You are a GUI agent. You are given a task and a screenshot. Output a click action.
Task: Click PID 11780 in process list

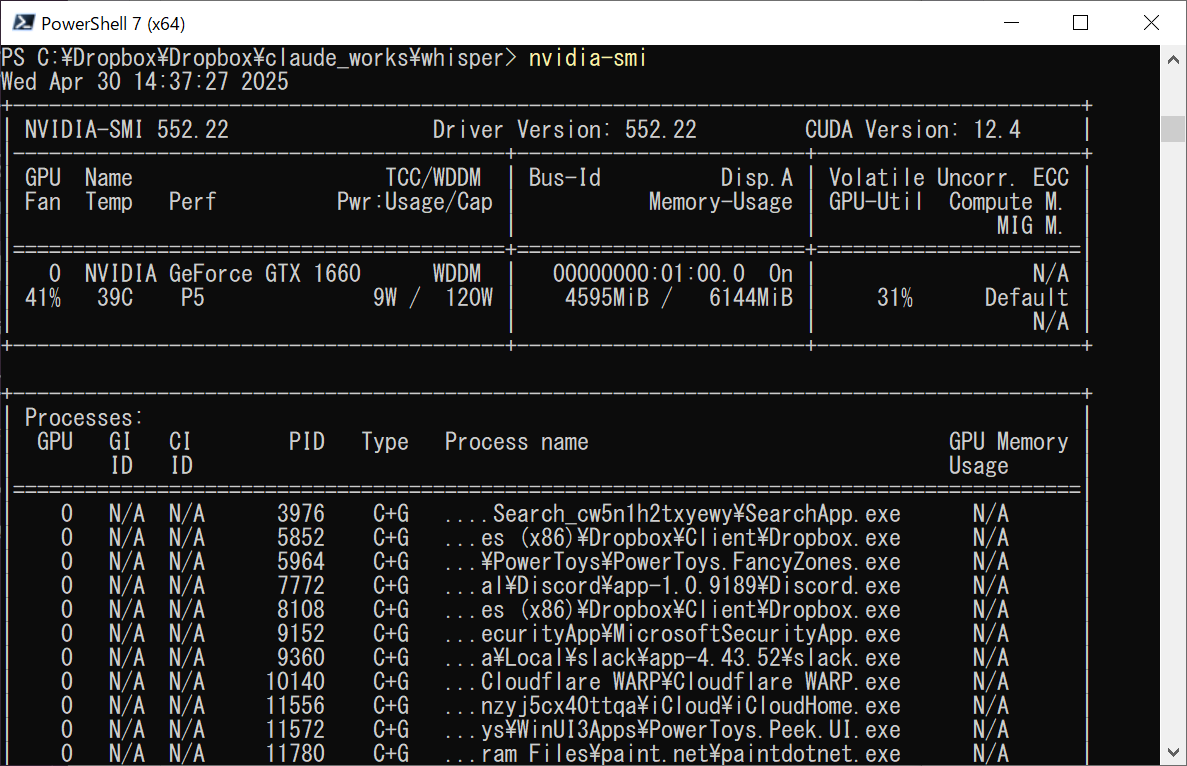click(x=294, y=754)
